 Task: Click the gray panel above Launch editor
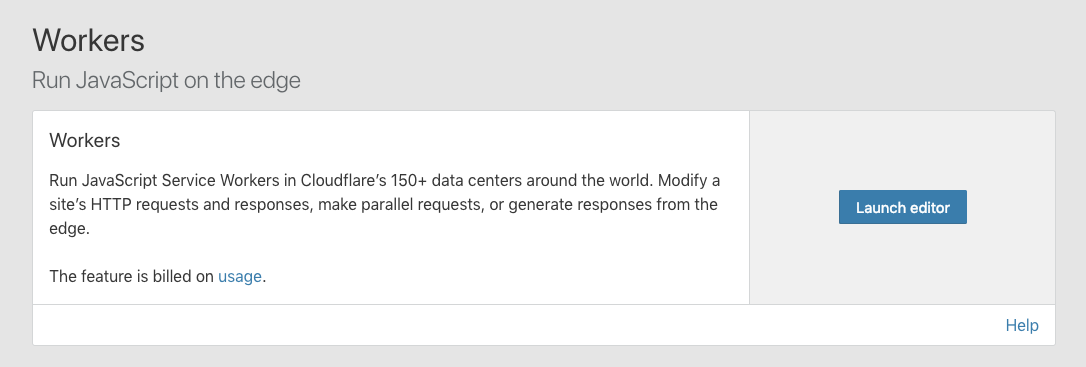902,150
